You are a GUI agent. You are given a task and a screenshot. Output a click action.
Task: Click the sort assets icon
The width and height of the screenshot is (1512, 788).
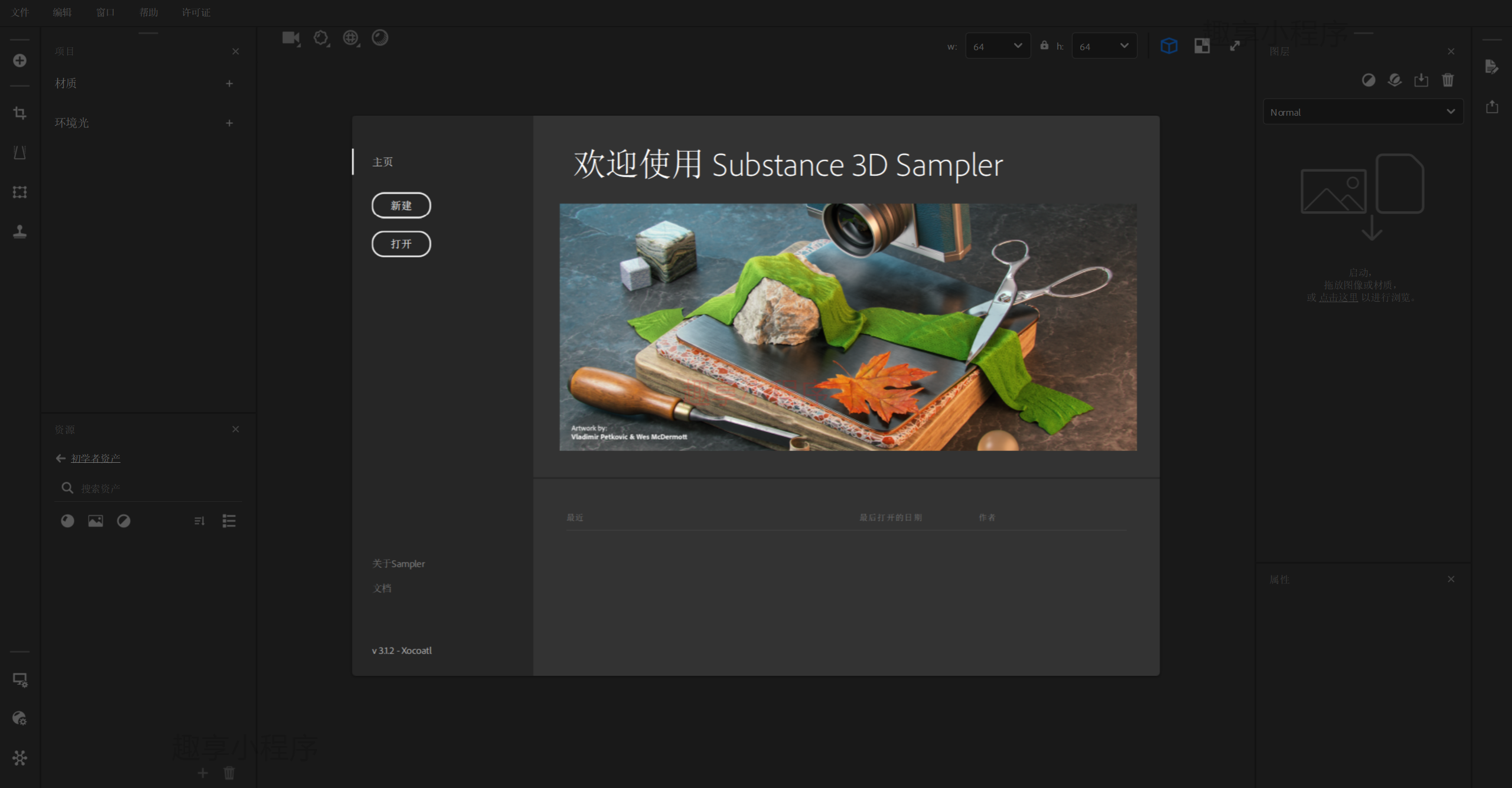pyautogui.click(x=200, y=521)
